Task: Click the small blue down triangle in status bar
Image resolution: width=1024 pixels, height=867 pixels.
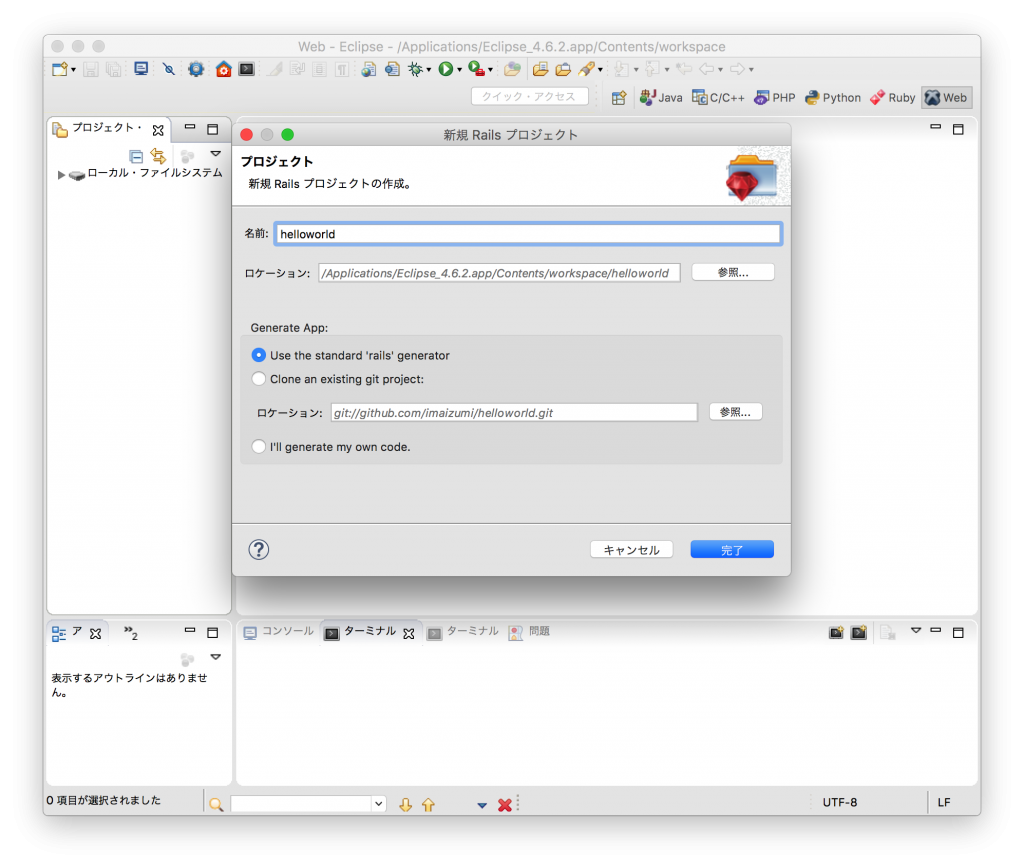Action: point(482,806)
